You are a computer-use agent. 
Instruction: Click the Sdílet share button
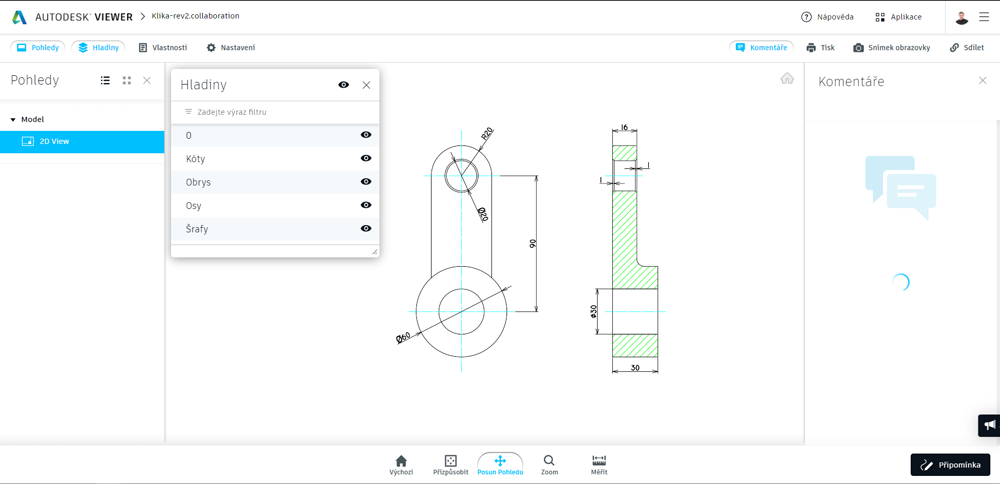pyautogui.click(x=966, y=47)
